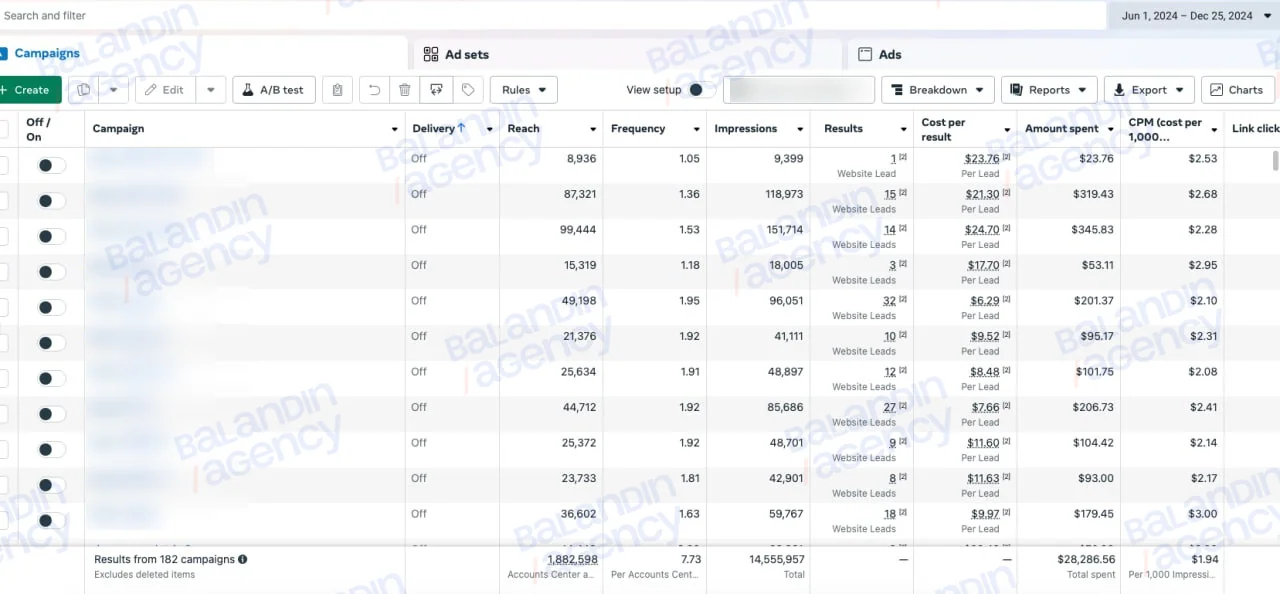This screenshot has width=1280, height=594.
Task: Toggle the switch on the 99,444 reach row
Action: (51, 237)
